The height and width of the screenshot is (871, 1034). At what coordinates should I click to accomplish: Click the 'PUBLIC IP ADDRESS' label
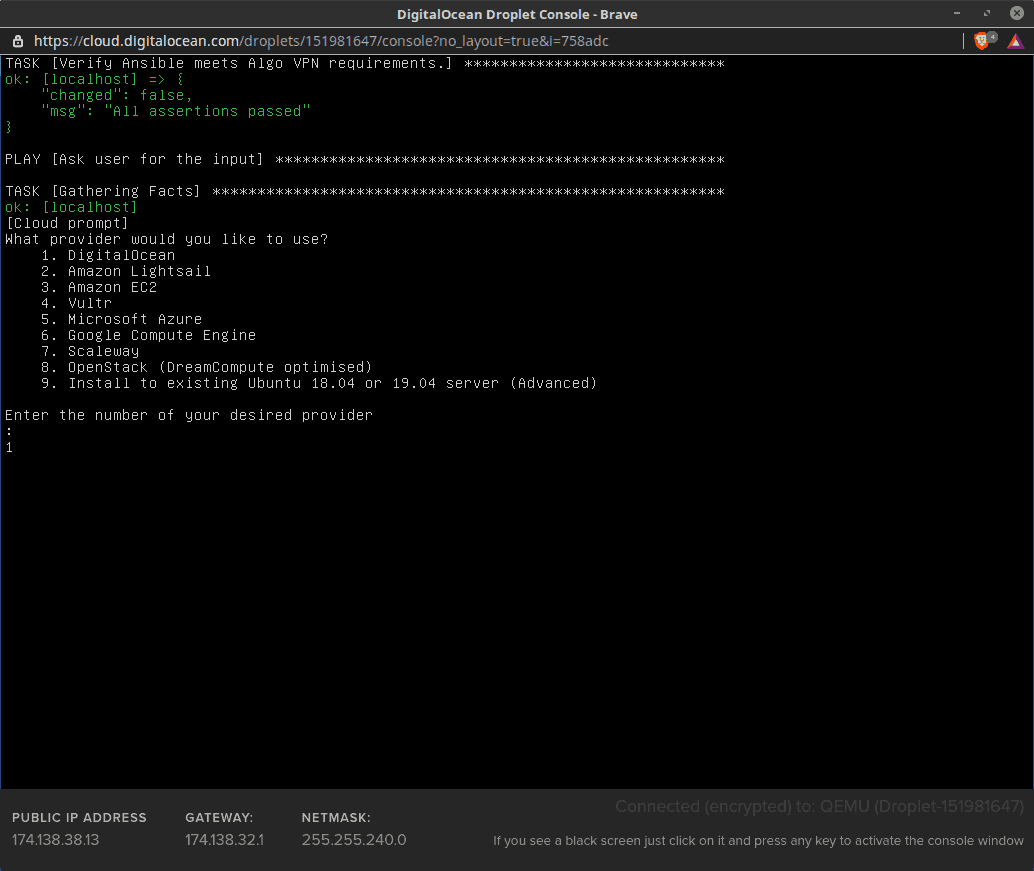click(79, 818)
